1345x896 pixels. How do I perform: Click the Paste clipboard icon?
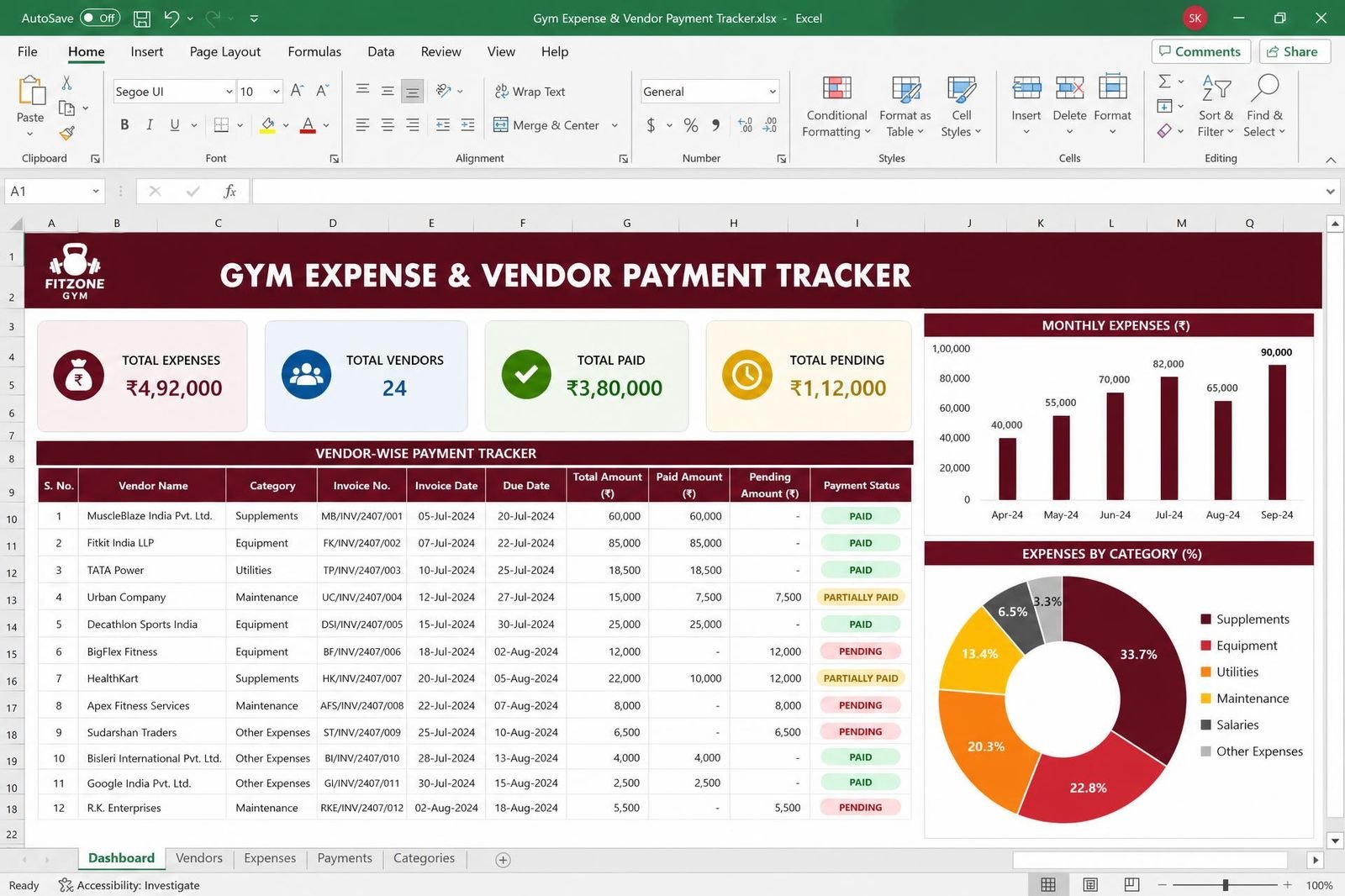31,91
